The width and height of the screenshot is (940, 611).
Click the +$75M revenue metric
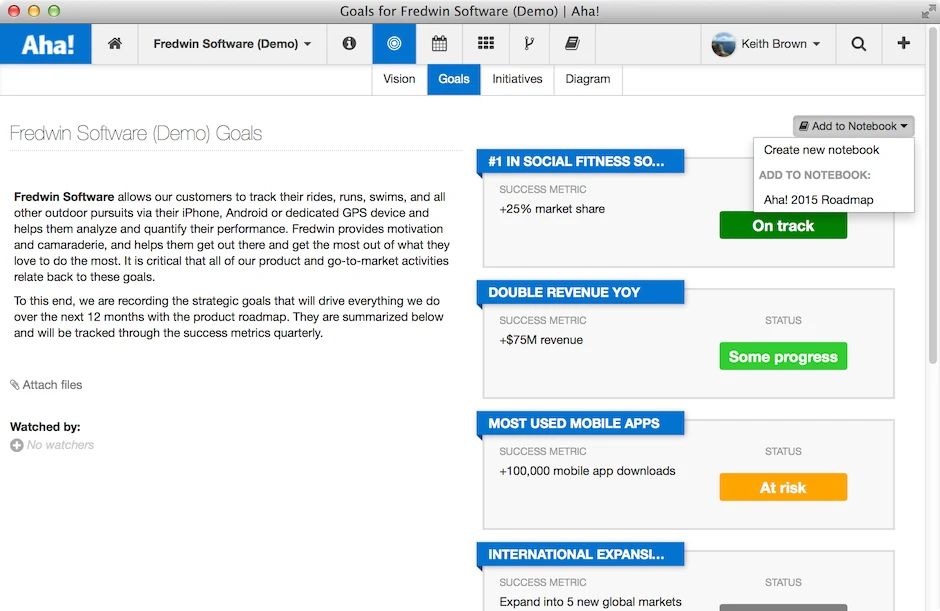541,340
